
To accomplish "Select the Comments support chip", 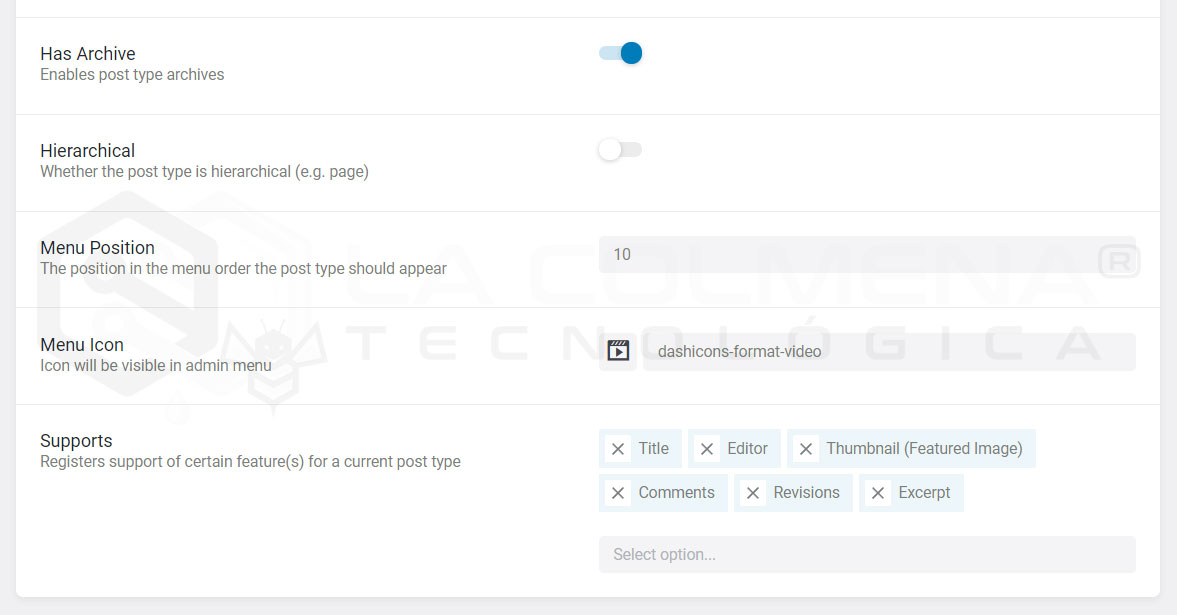I will tap(676, 492).
